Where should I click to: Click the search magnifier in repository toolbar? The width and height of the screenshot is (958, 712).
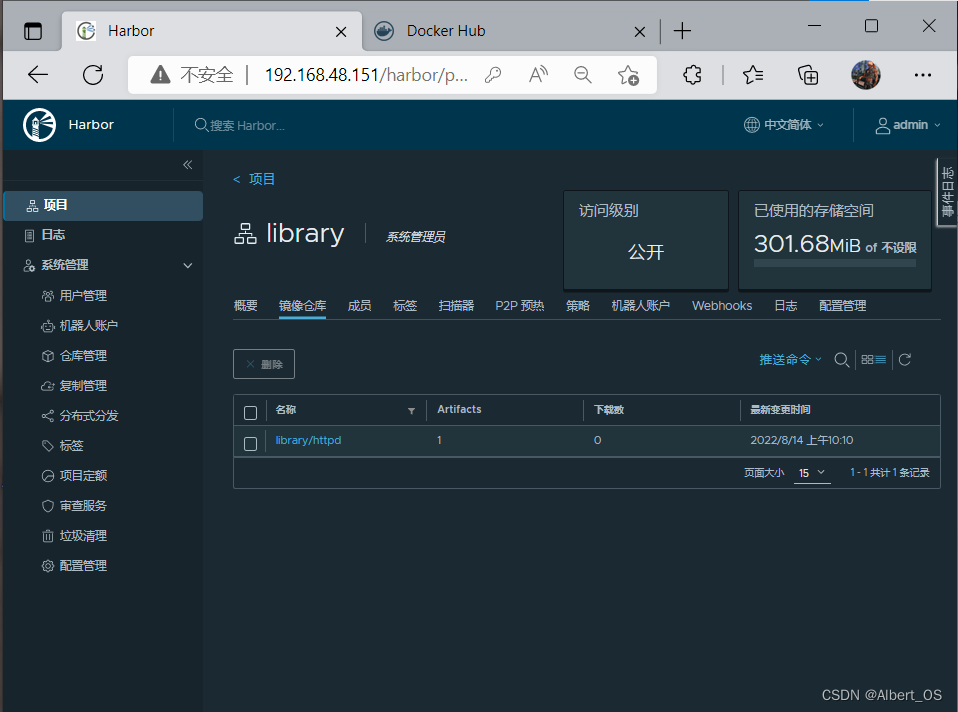841,360
